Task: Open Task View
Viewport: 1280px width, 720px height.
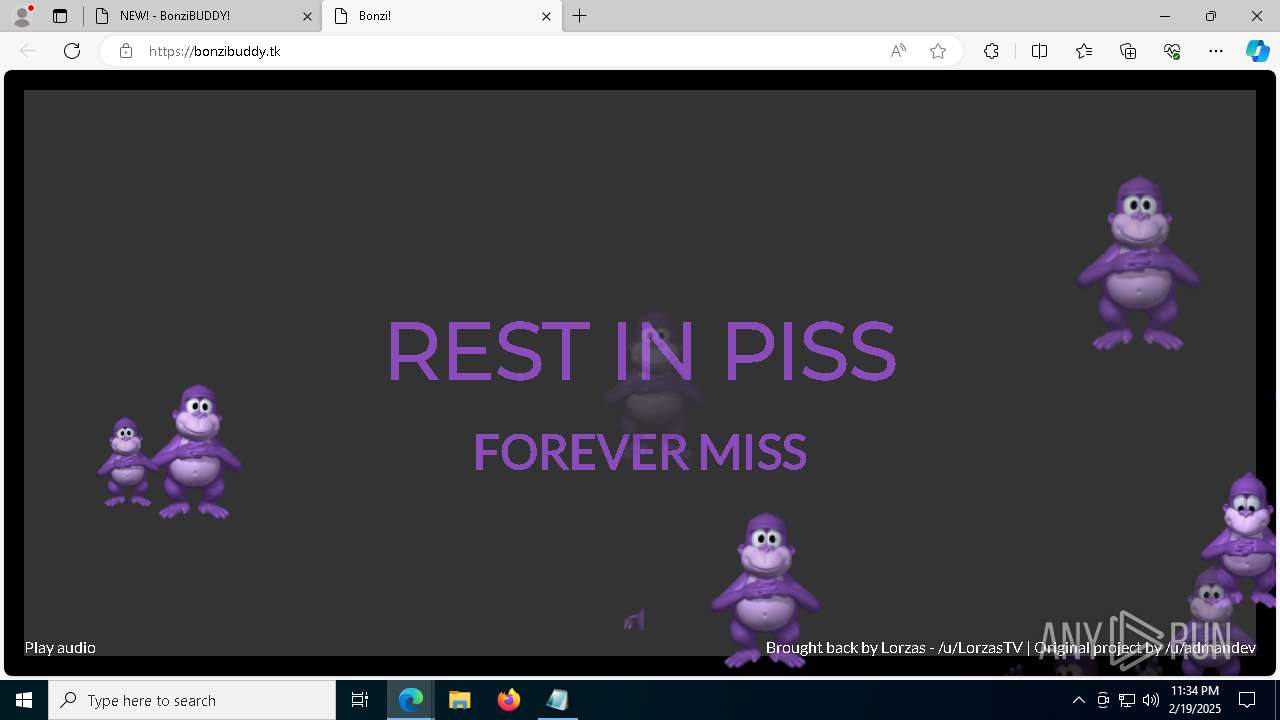Action: click(360, 700)
